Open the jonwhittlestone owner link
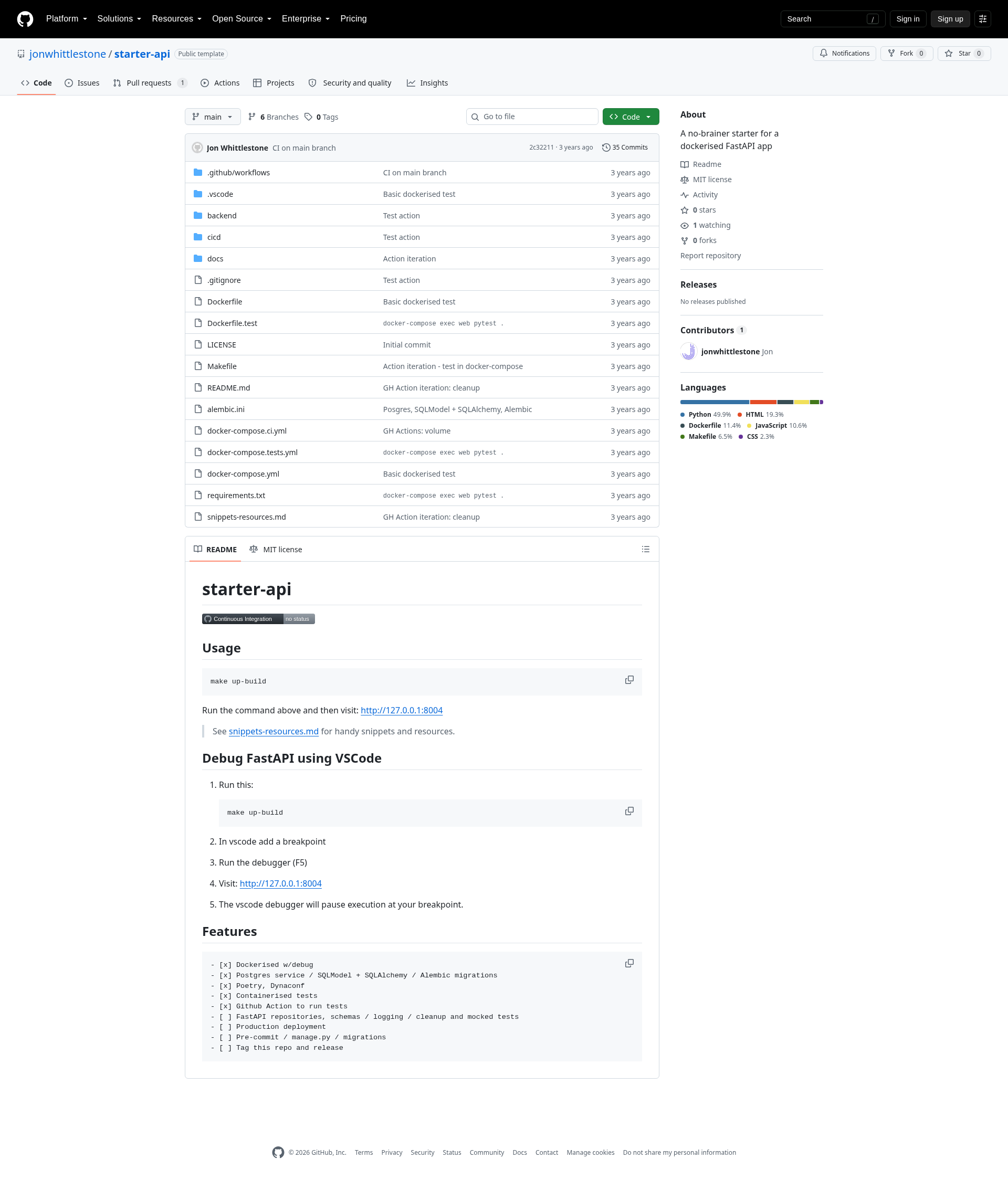 point(67,54)
